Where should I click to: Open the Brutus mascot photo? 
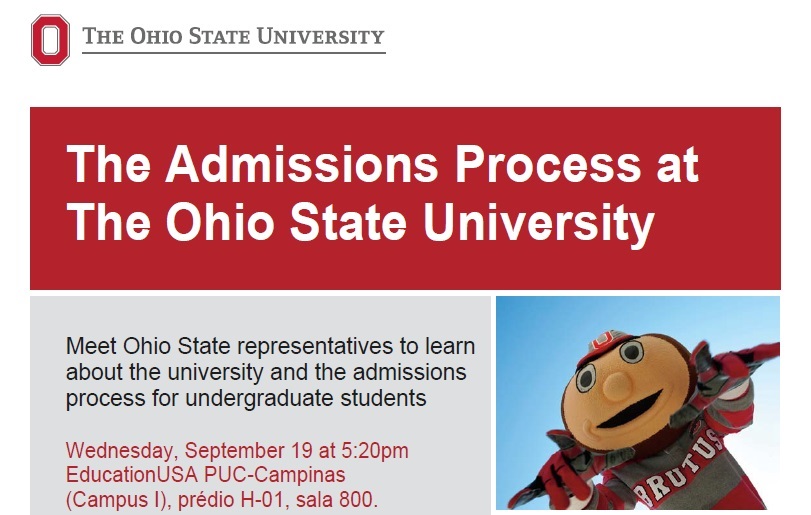tap(638, 403)
